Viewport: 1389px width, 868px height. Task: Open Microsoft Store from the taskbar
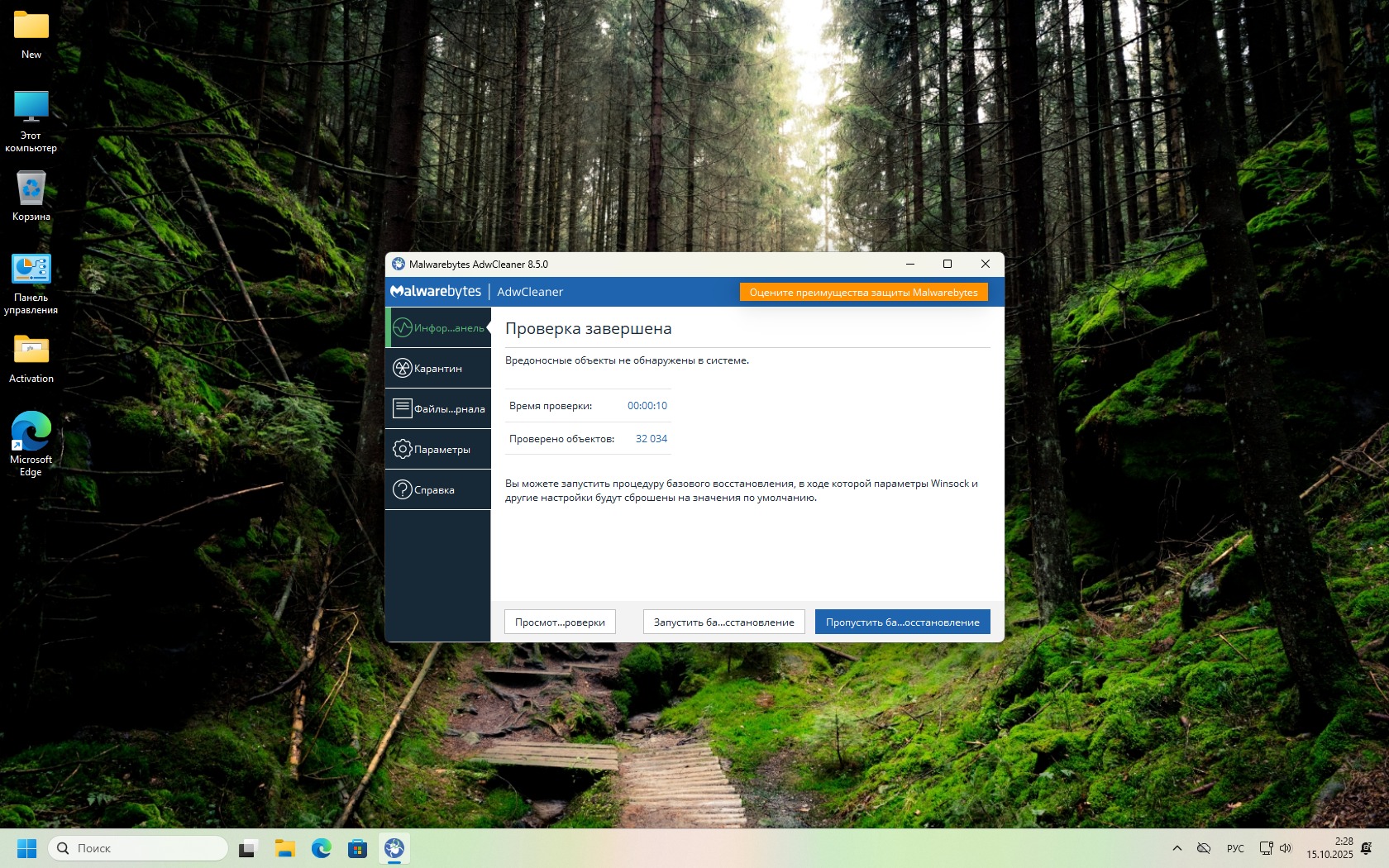[357, 848]
